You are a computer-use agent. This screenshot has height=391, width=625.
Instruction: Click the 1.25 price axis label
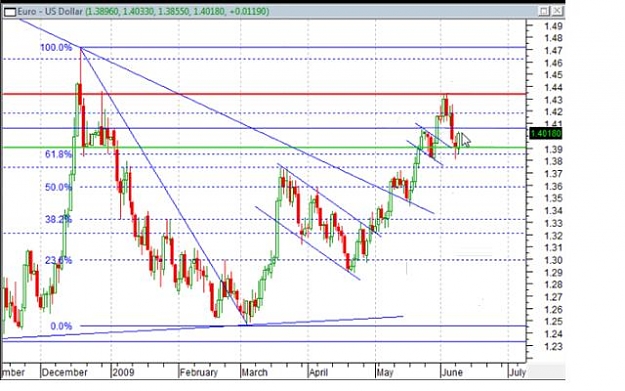(x=553, y=322)
